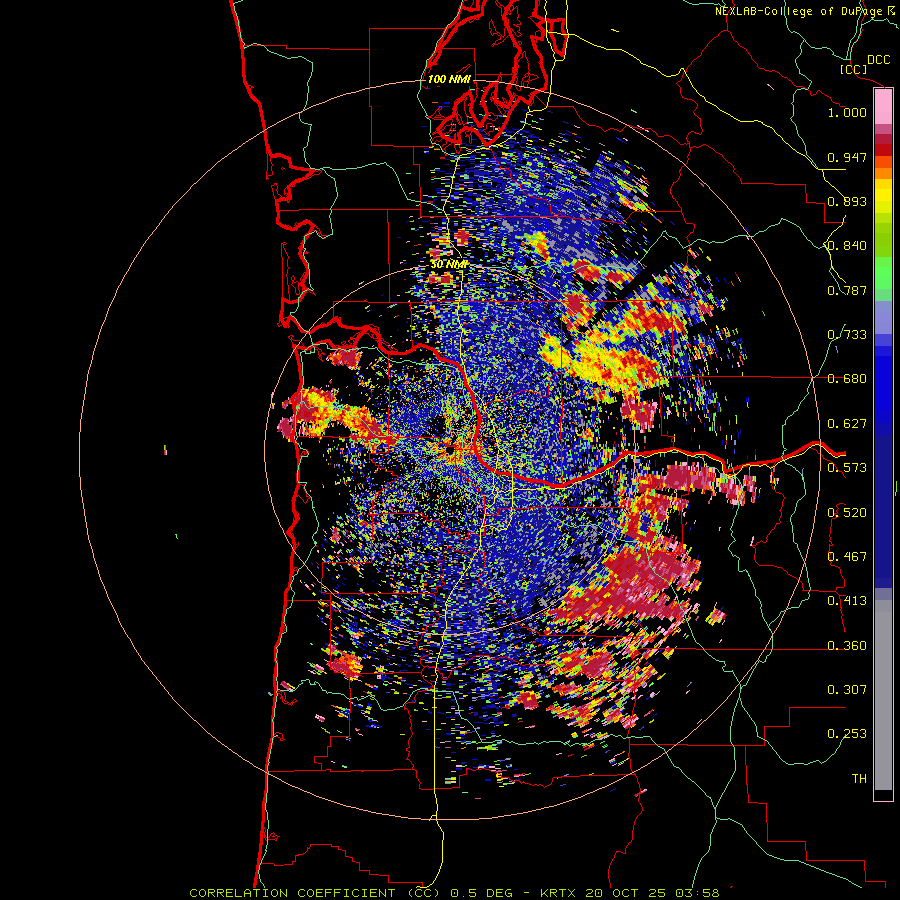
Task: Click the CORRELATION COEFFICIENT caption text
Action: (292, 893)
